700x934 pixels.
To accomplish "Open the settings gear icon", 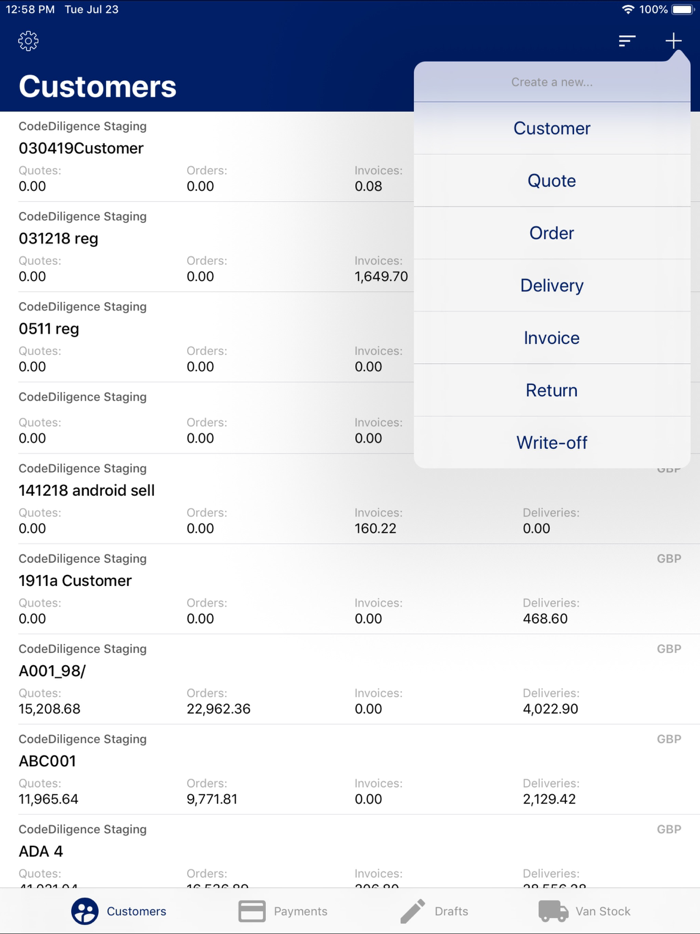I will click(28, 41).
